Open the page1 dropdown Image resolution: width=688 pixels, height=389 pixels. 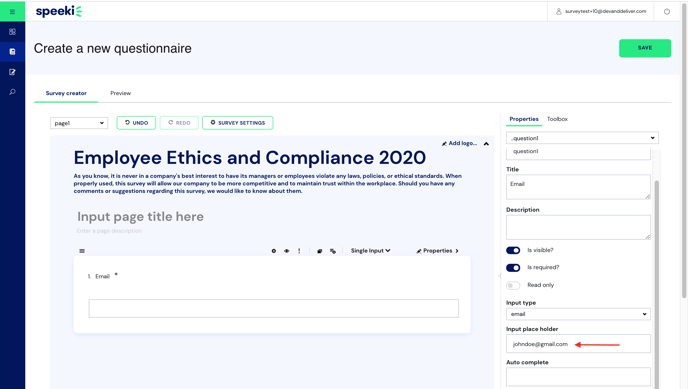(x=79, y=123)
